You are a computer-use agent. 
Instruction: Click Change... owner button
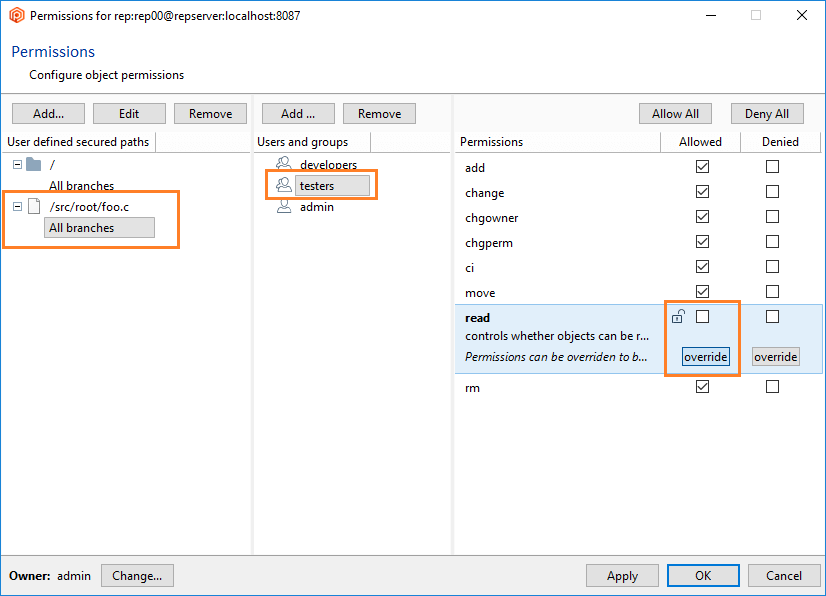coord(137,575)
